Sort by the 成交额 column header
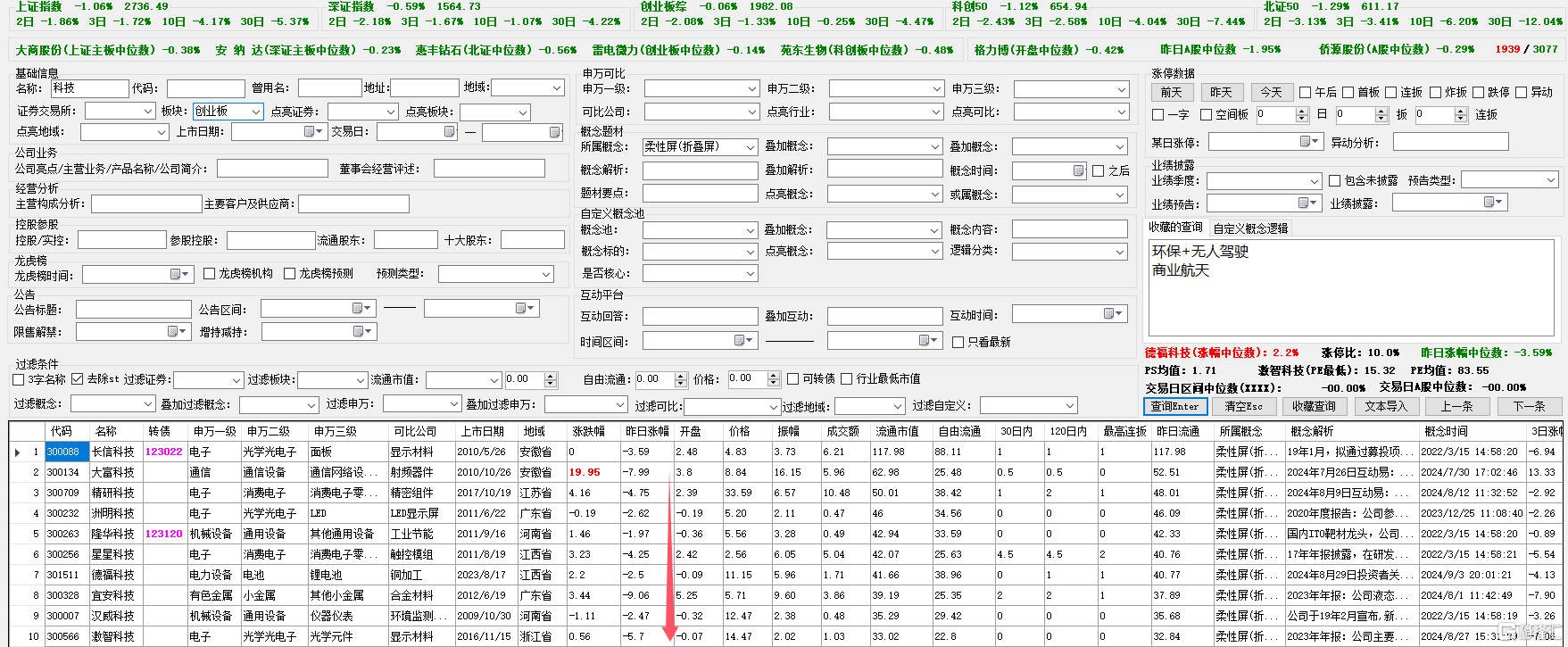 coord(842,431)
